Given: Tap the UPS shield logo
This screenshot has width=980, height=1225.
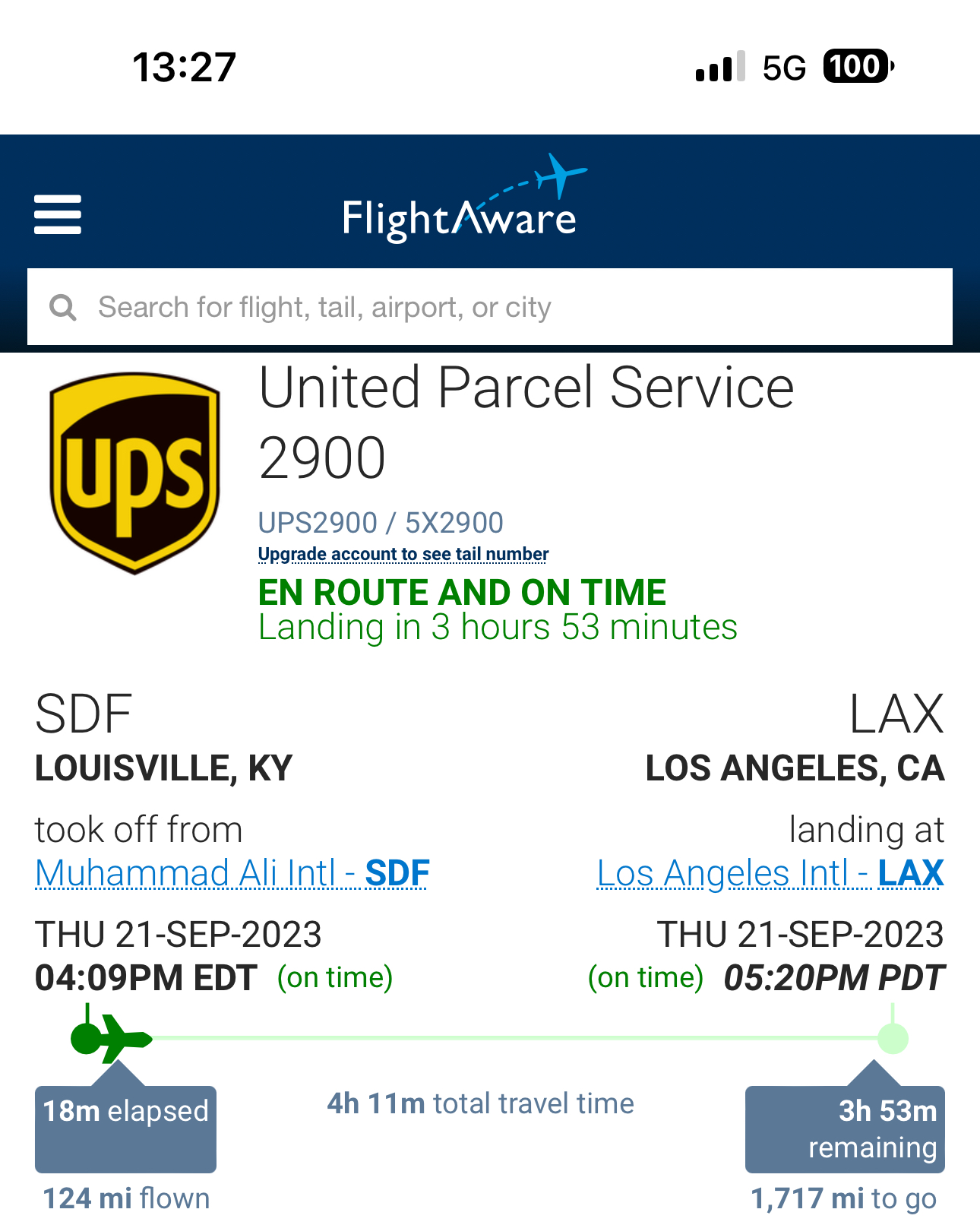Looking at the screenshot, I should tap(135, 472).
